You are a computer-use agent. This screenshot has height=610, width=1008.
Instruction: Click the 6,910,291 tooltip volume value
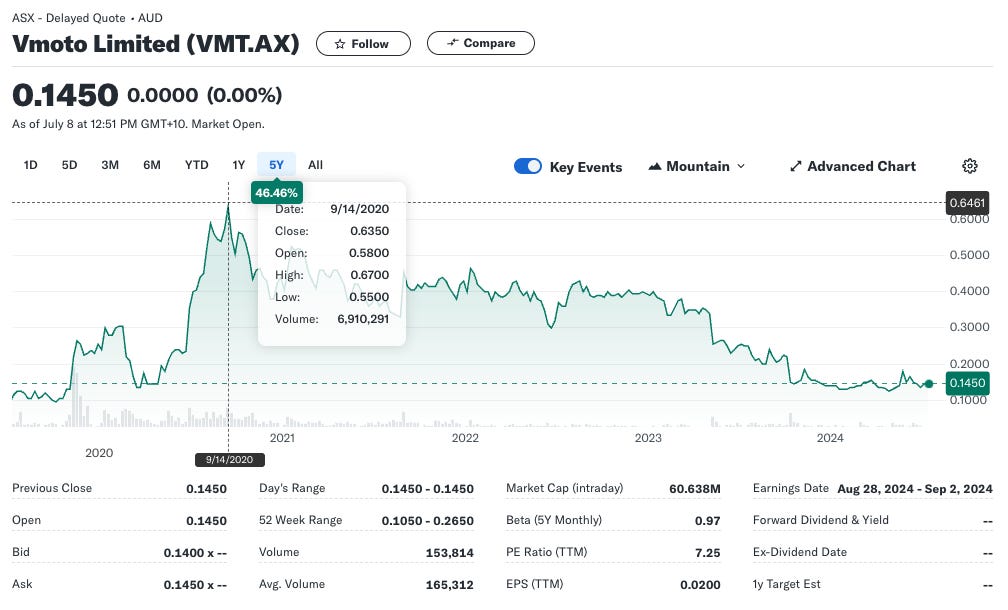(363, 319)
